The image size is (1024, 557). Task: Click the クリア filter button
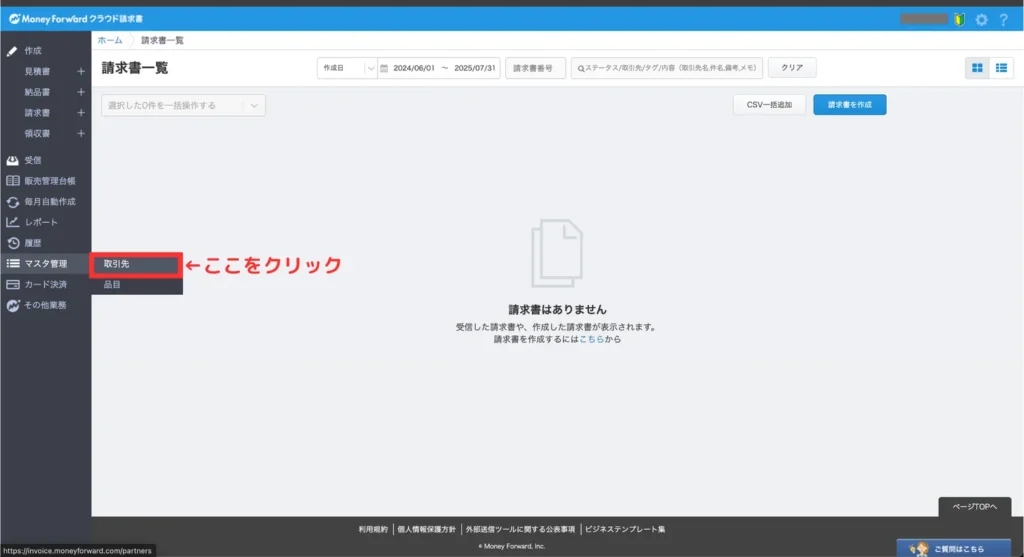coord(792,68)
